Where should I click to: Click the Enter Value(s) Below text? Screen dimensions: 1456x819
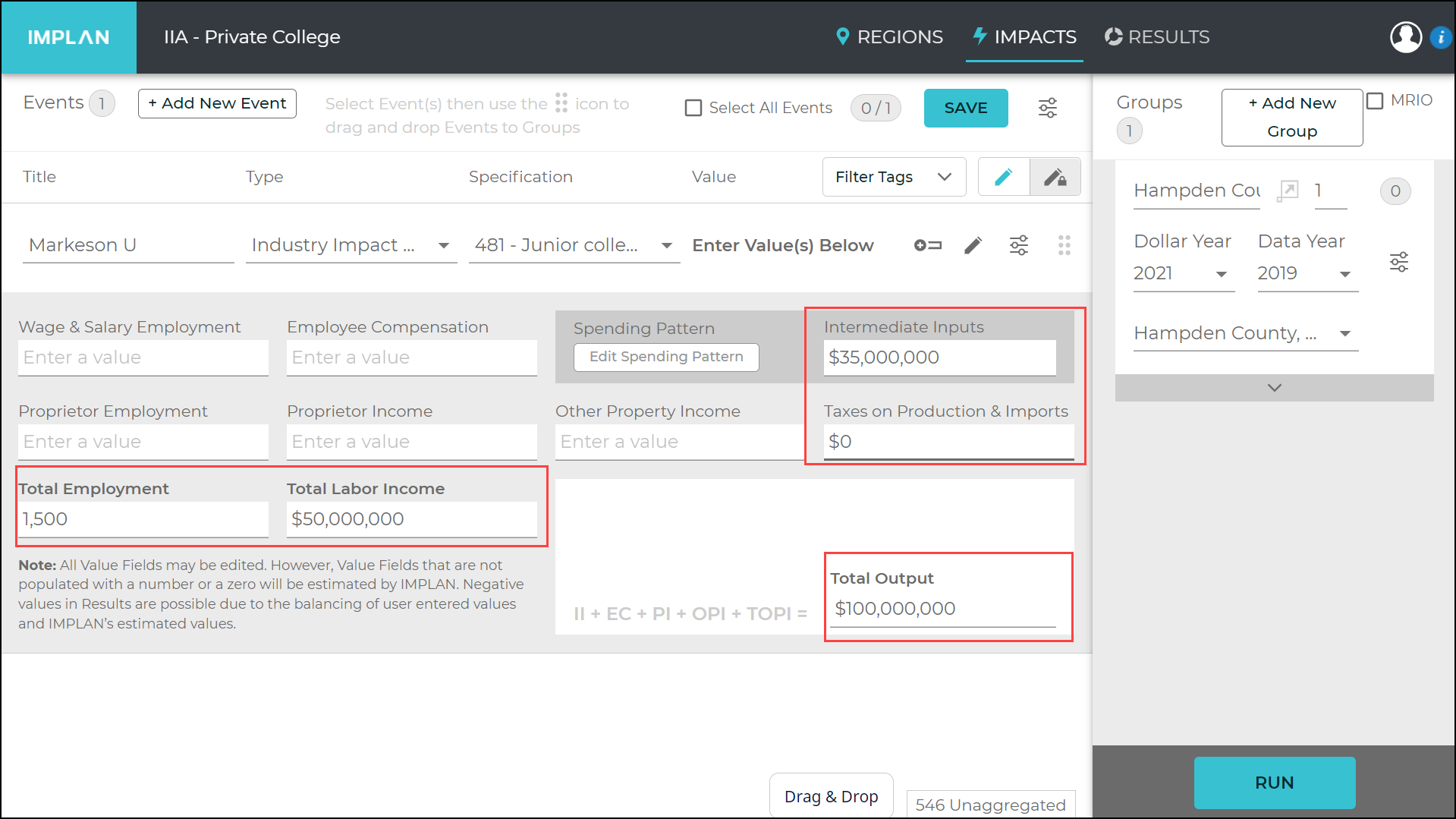pyautogui.click(x=783, y=245)
